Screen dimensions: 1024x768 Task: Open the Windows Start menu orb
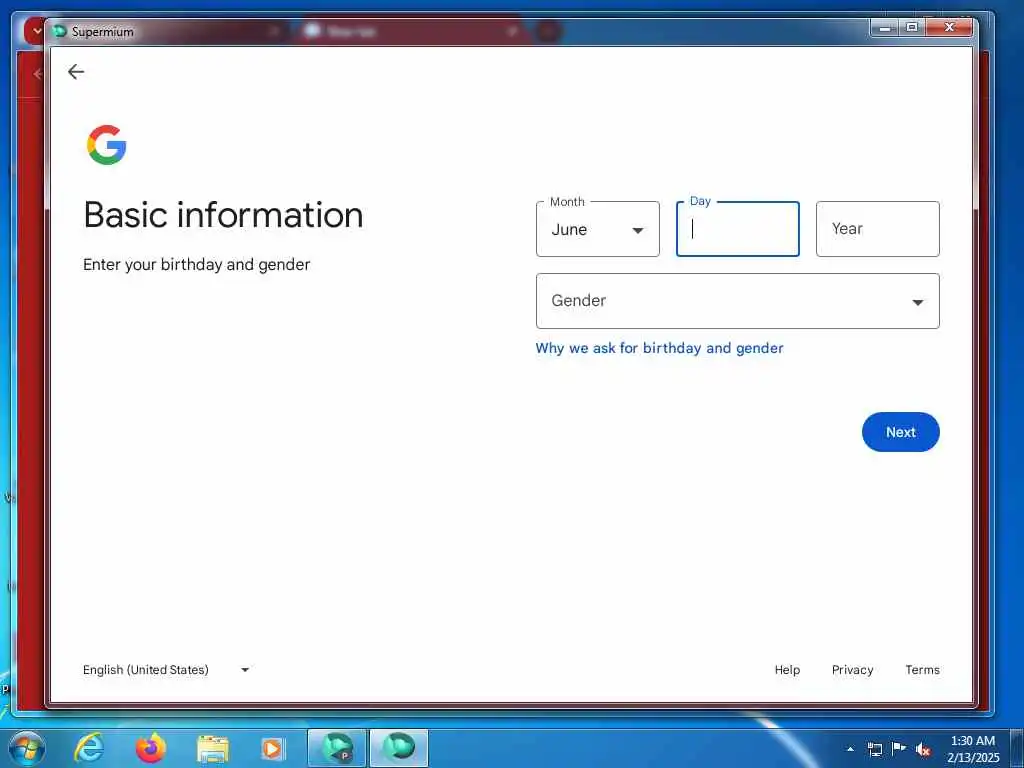(x=27, y=748)
